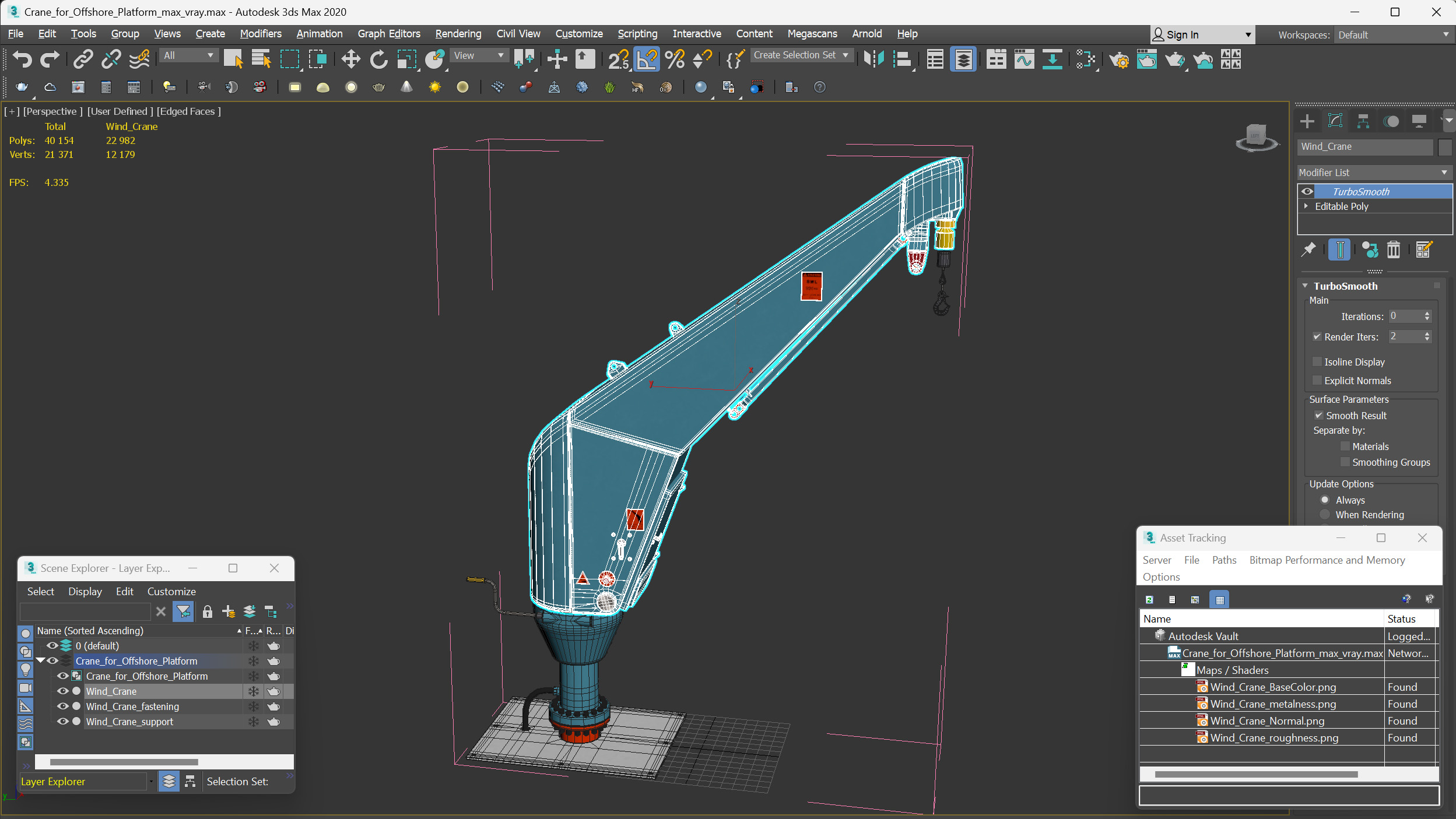Click the Wind_Crane object color swatch
1456x819 pixels.
pyautogui.click(x=1444, y=147)
